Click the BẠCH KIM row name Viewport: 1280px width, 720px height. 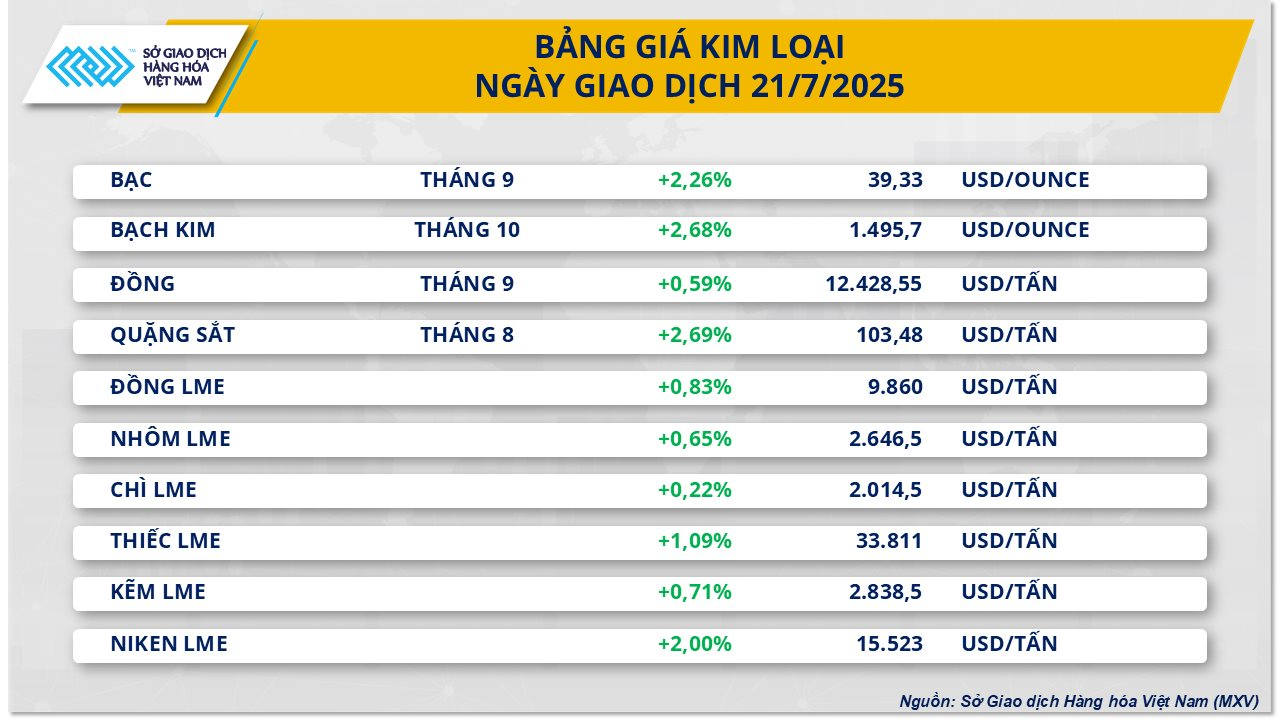(163, 230)
